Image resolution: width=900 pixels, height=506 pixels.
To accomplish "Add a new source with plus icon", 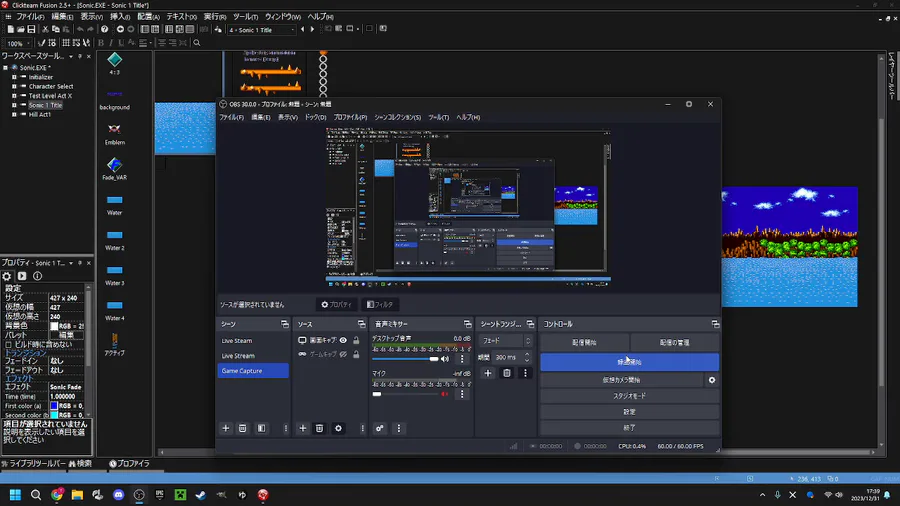I will point(302,429).
